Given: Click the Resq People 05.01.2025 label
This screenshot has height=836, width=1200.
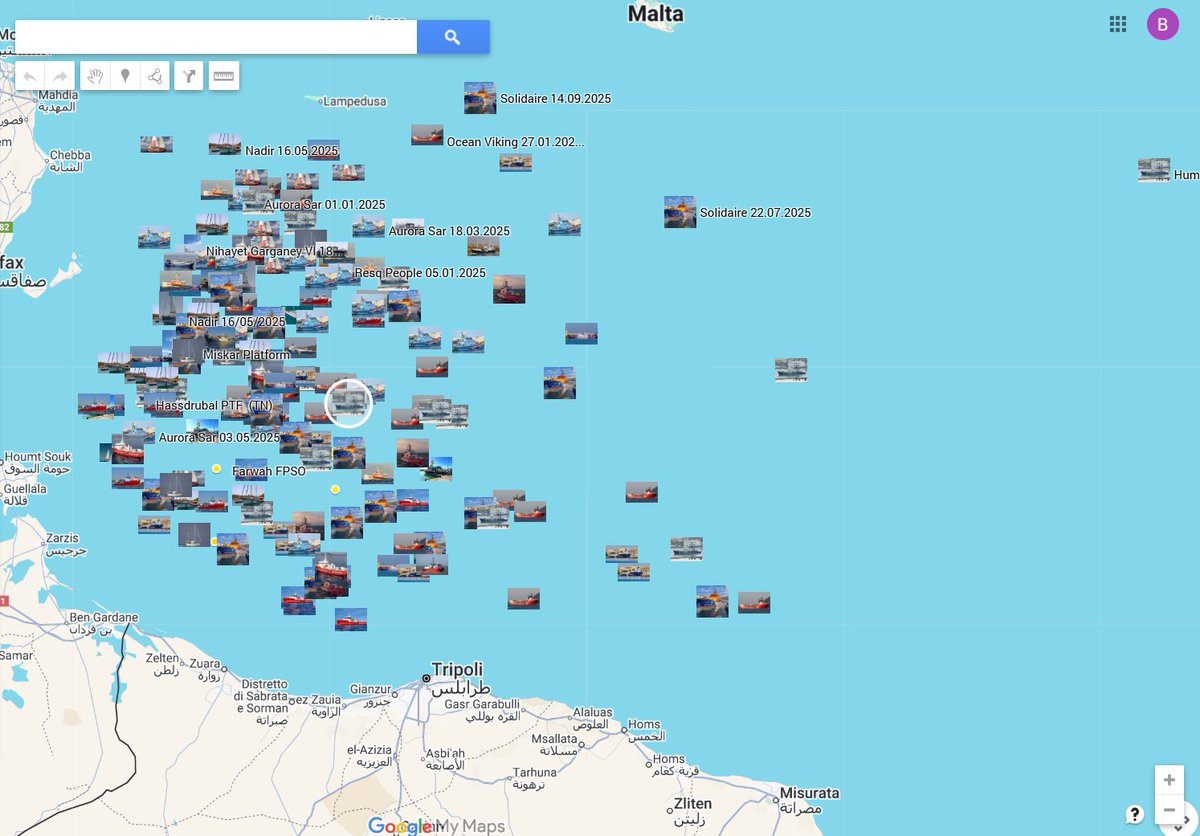Looking at the screenshot, I should pos(420,273).
